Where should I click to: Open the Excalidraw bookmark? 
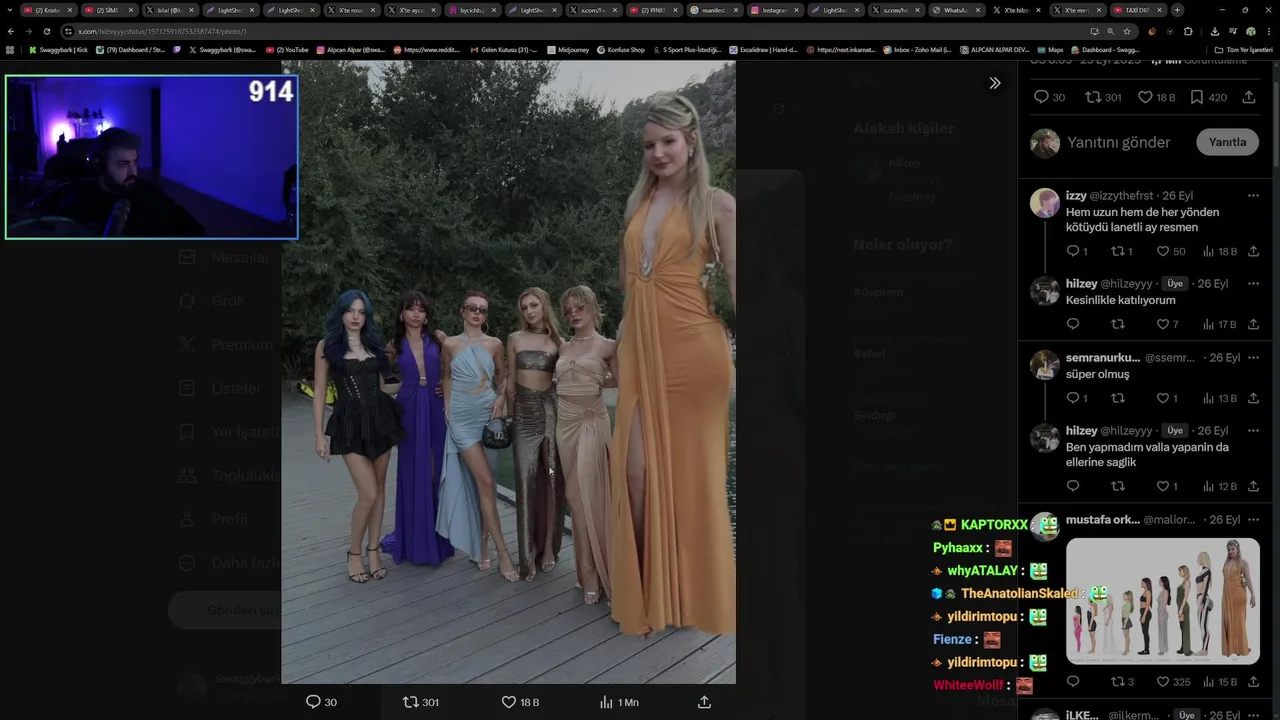tap(763, 49)
